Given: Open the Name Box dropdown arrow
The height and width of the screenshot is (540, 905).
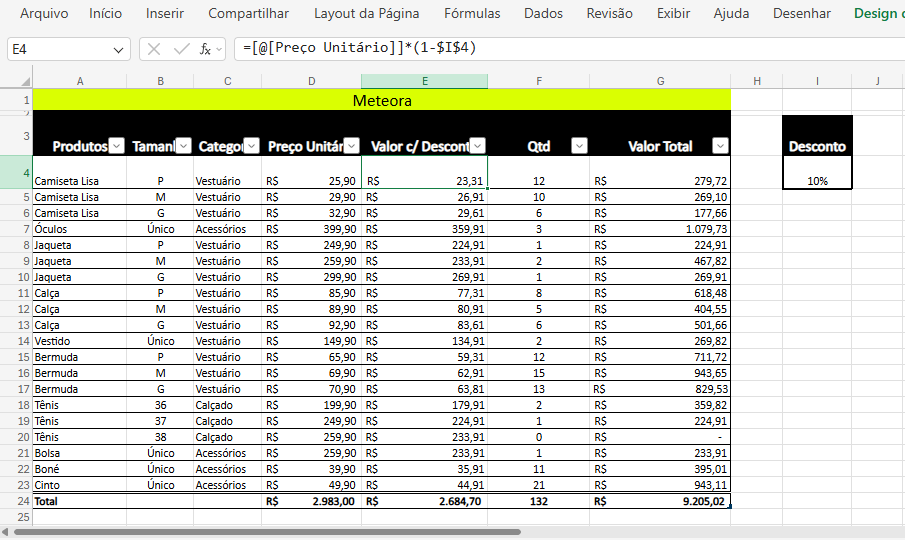Looking at the screenshot, I should (x=118, y=50).
